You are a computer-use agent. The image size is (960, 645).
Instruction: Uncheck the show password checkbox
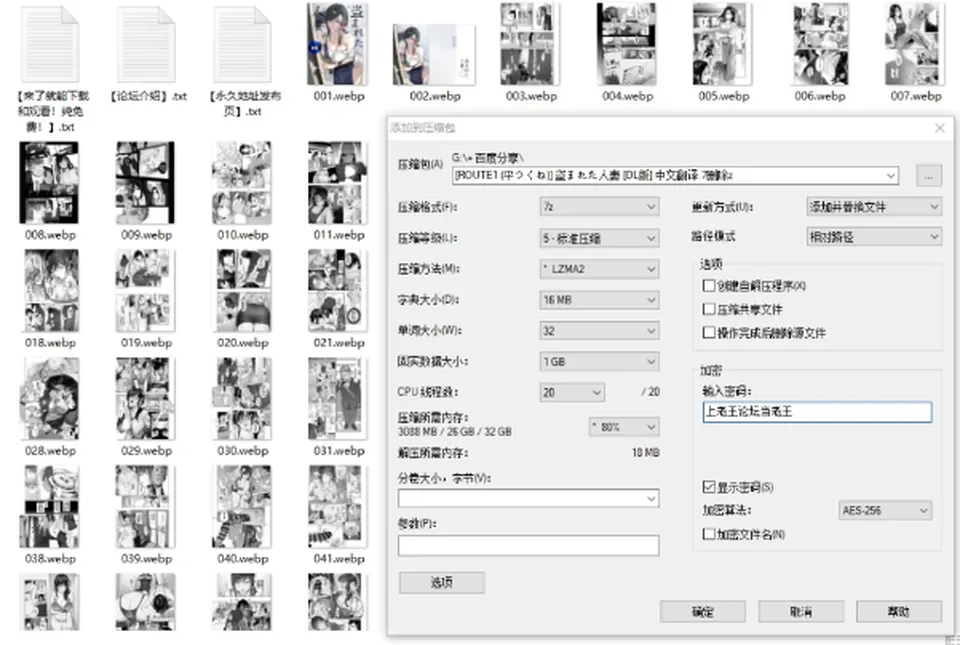click(x=709, y=487)
